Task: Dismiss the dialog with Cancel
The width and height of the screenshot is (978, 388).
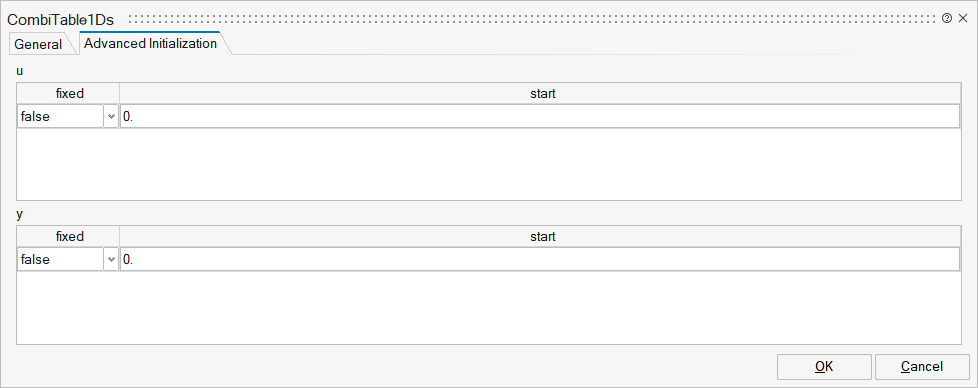Action: pyautogui.click(x=922, y=367)
